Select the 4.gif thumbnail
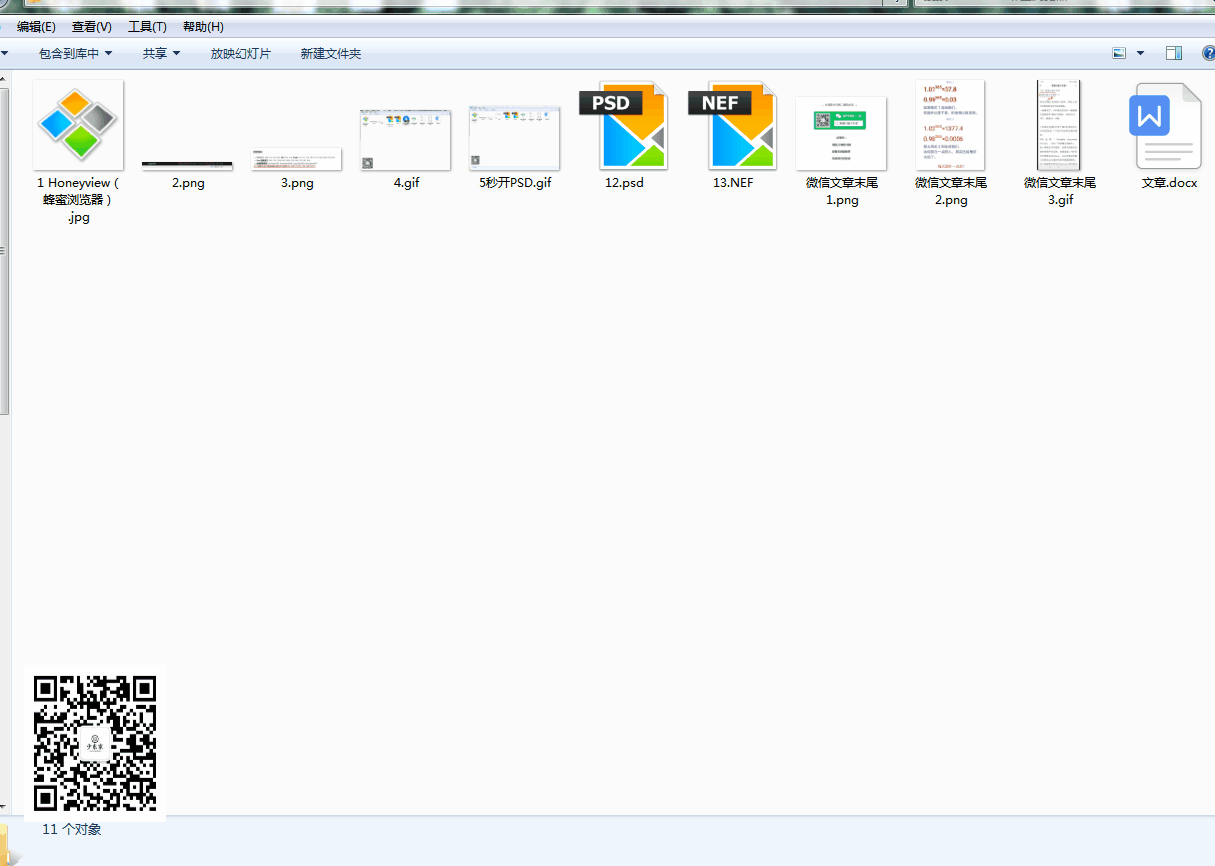The image size is (1215, 866). point(405,140)
